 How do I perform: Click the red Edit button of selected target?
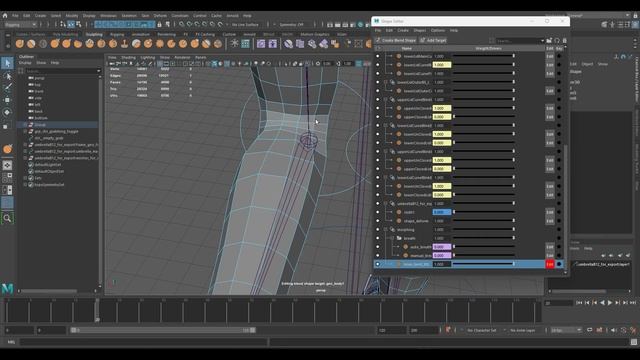tap(550, 264)
